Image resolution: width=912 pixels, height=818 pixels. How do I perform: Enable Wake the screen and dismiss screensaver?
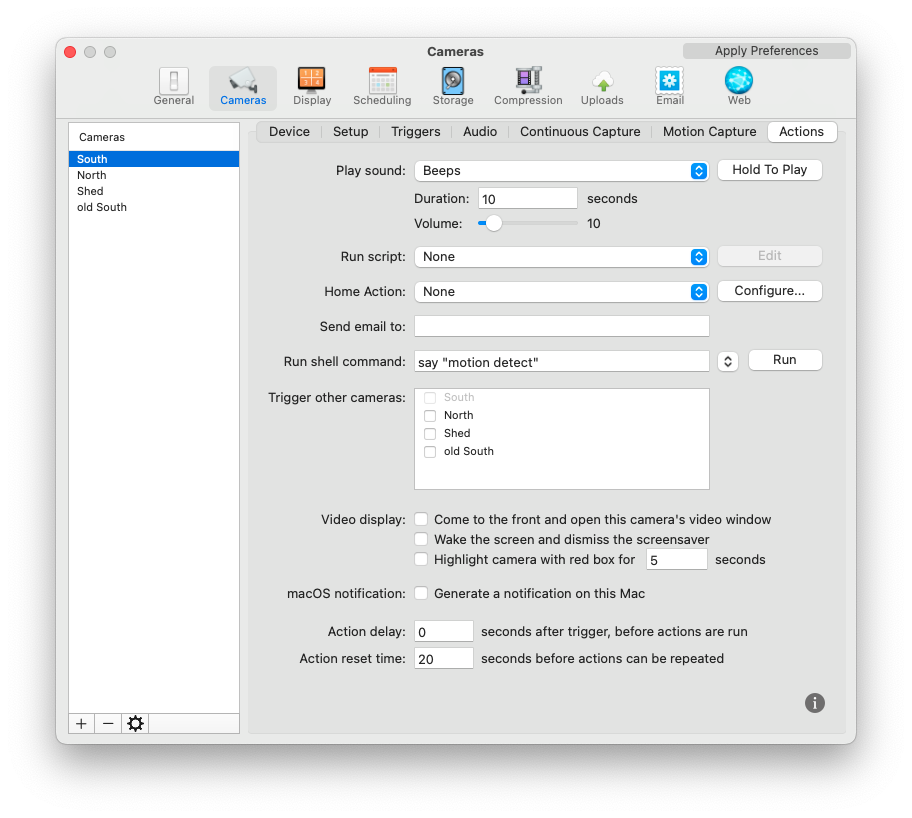[421, 539]
